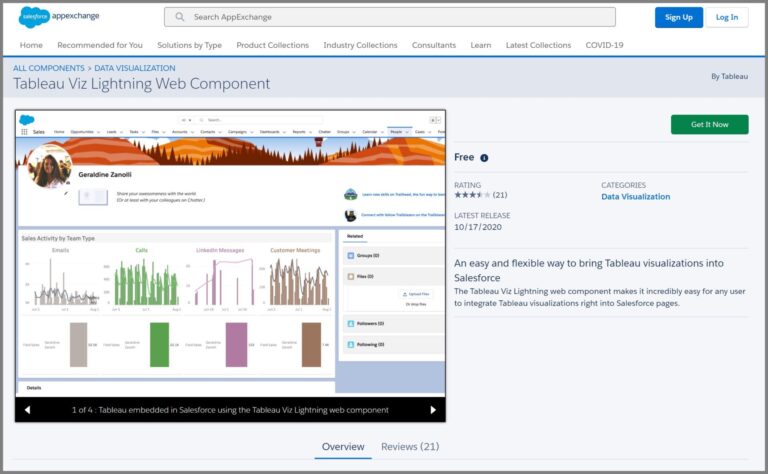Open the Data Visualization category link
The image size is (768, 474).
(635, 197)
